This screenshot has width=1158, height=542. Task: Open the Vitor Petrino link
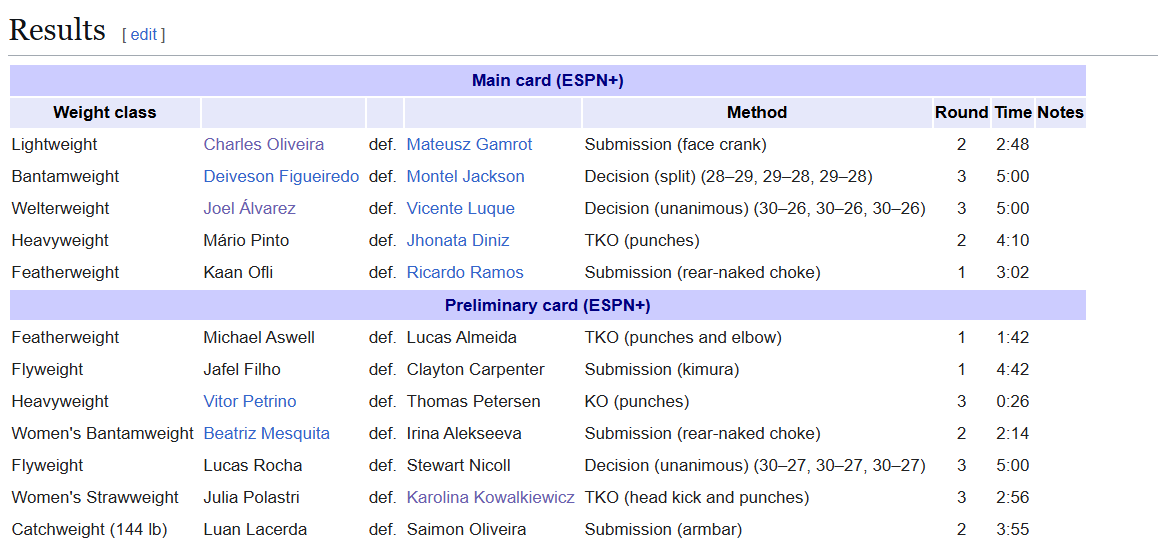point(249,401)
